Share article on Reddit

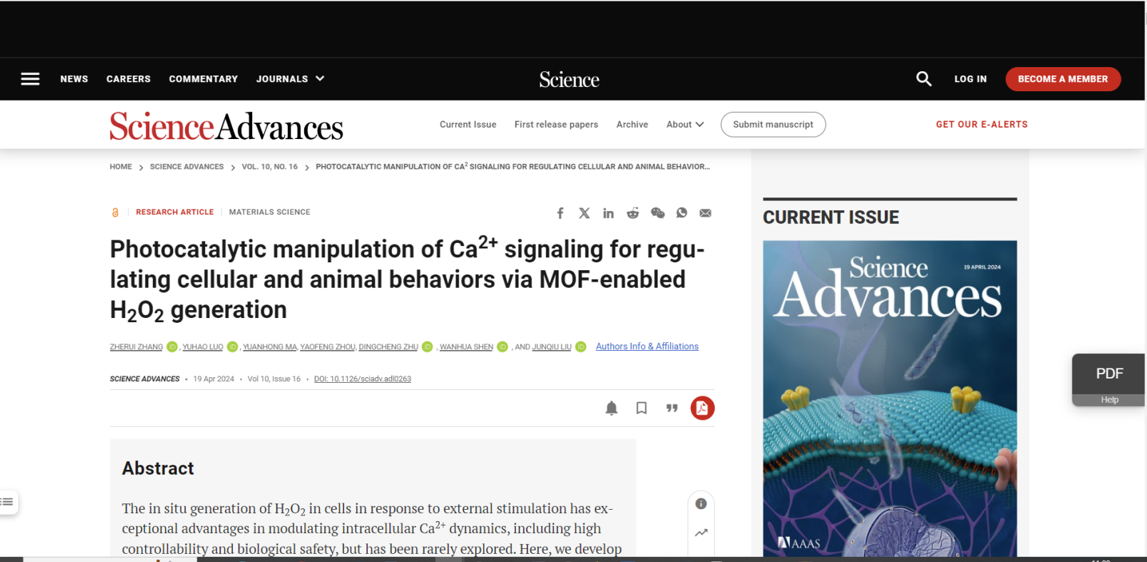[633, 213]
